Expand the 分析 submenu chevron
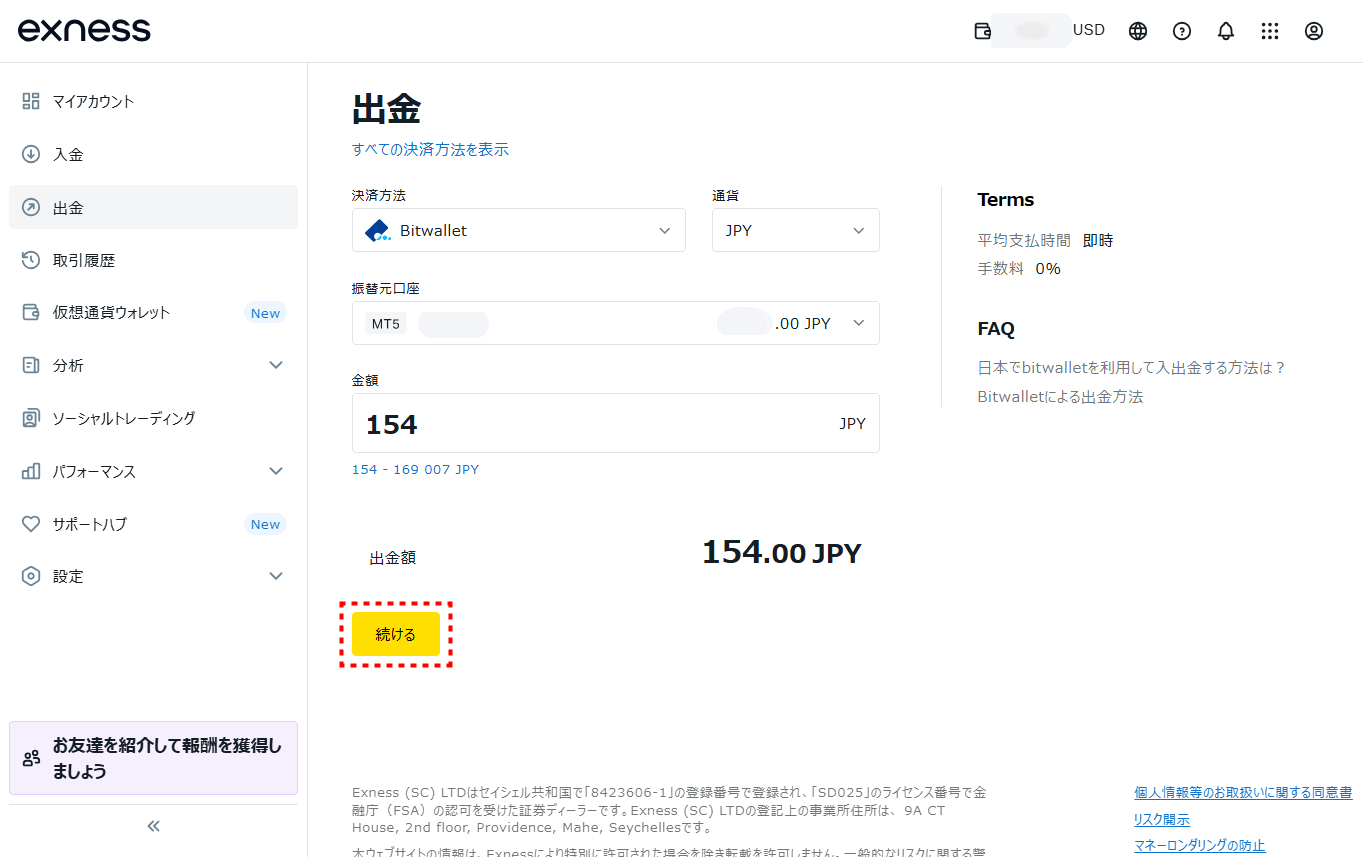 coord(277,365)
